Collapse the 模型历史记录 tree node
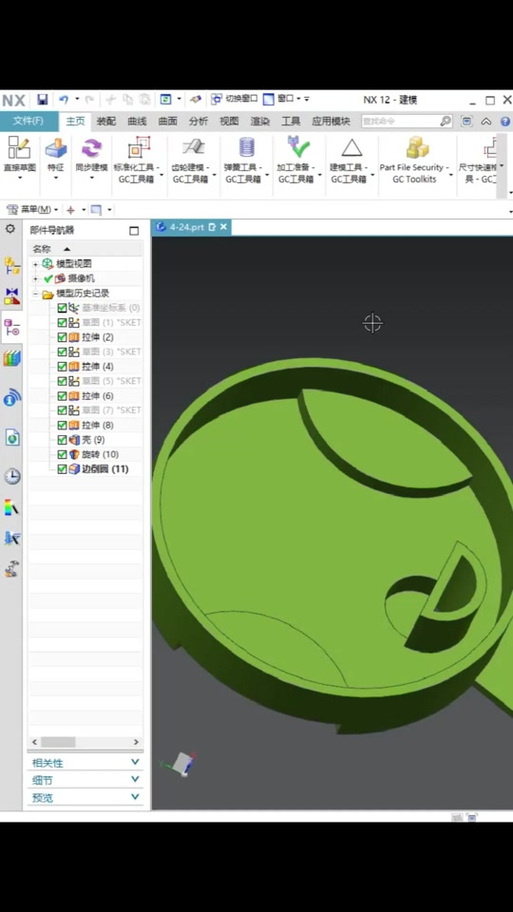Image resolution: width=513 pixels, height=912 pixels. pos(35,294)
